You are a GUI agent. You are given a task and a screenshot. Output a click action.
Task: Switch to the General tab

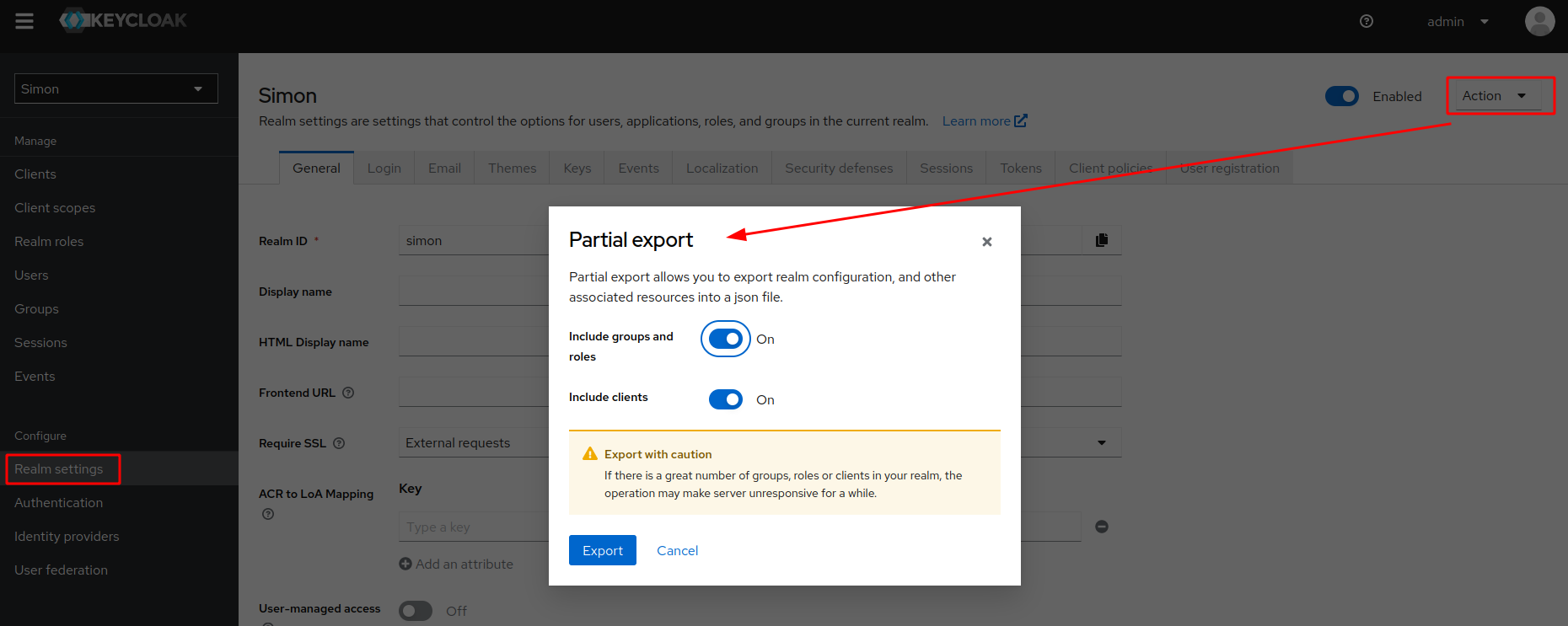tap(316, 168)
